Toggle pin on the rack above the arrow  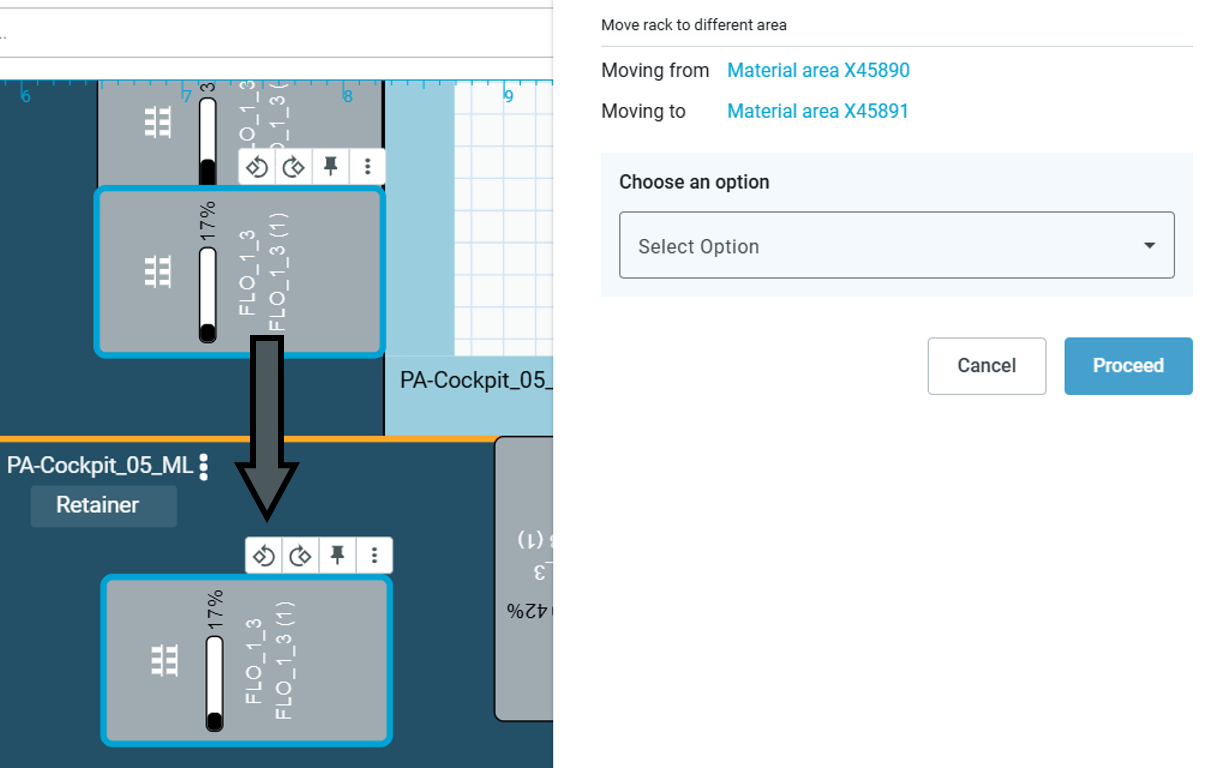pyautogui.click(x=330, y=167)
